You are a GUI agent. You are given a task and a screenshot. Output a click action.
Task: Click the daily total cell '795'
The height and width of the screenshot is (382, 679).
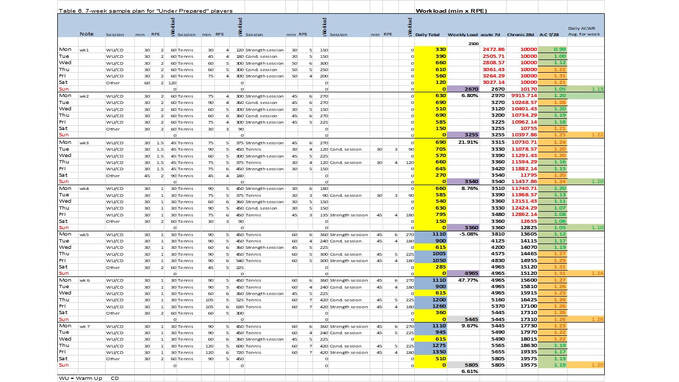tap(430, 214)
